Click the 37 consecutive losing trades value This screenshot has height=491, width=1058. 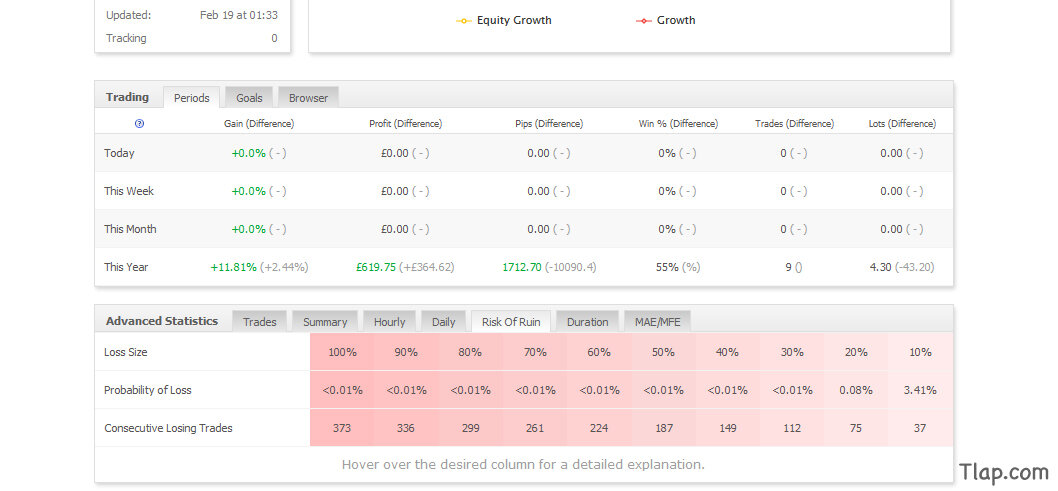coord(920,428)
